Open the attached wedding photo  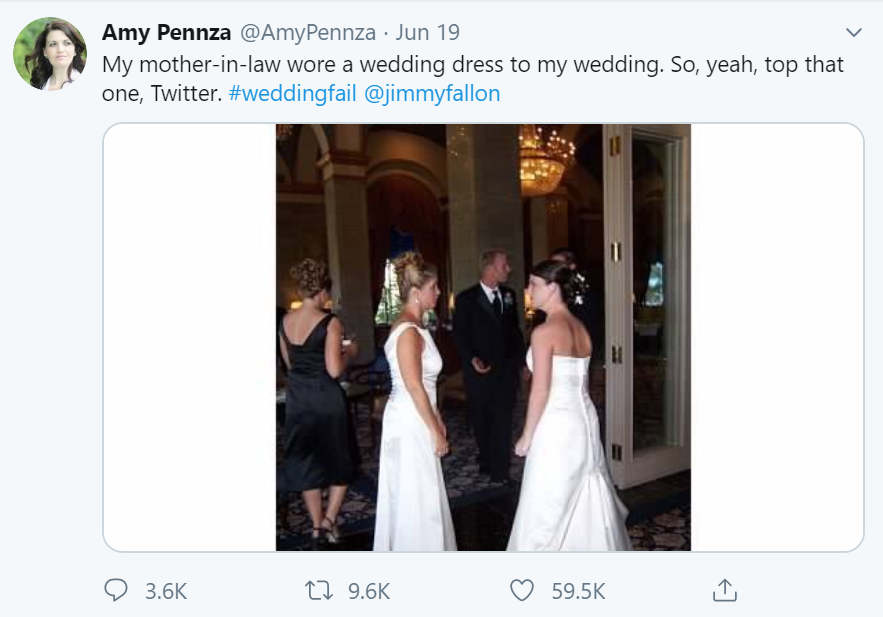pyautogui.click(x=483, y=337)
